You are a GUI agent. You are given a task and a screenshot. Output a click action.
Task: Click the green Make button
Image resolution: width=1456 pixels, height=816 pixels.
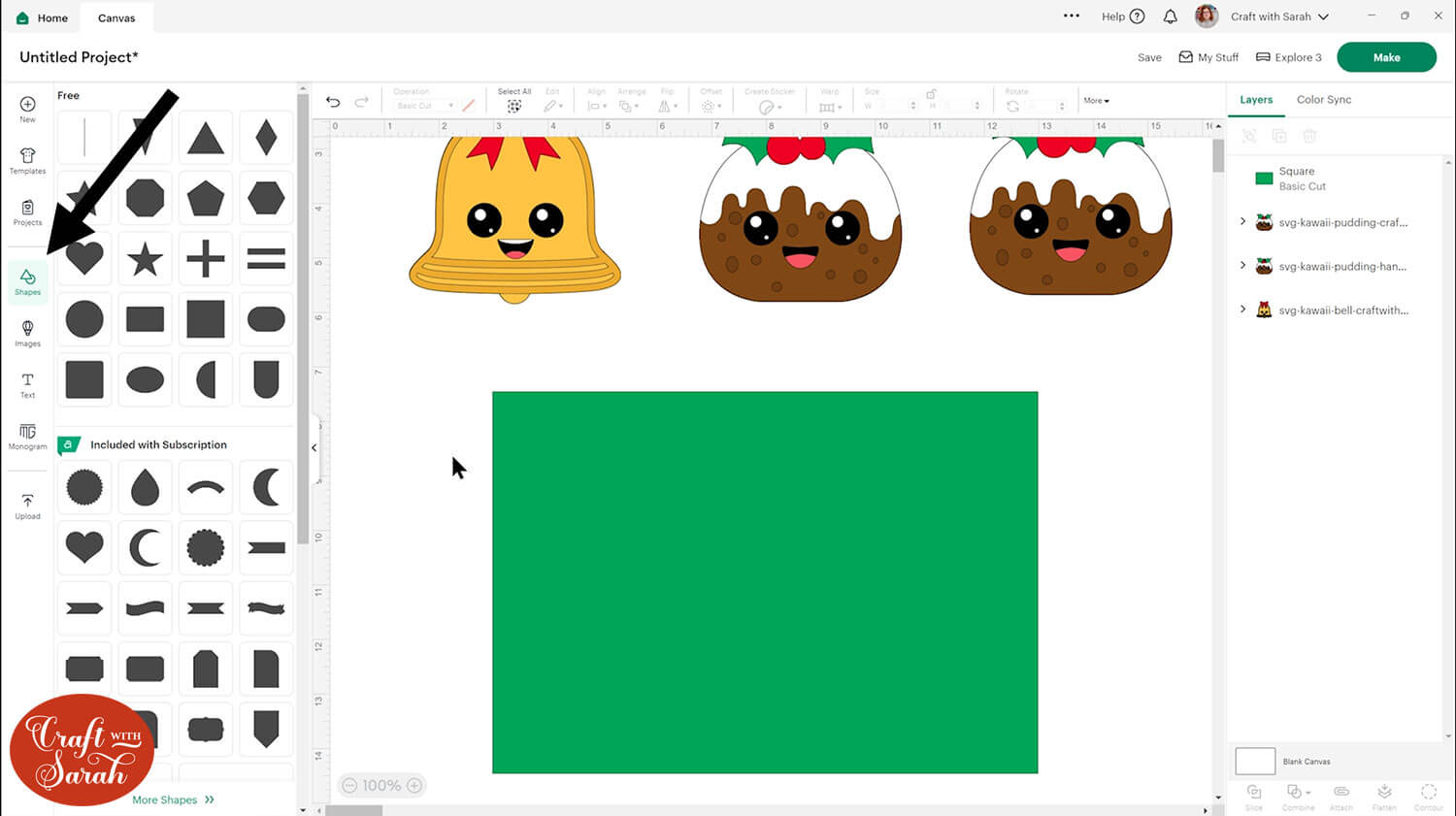1385,57
